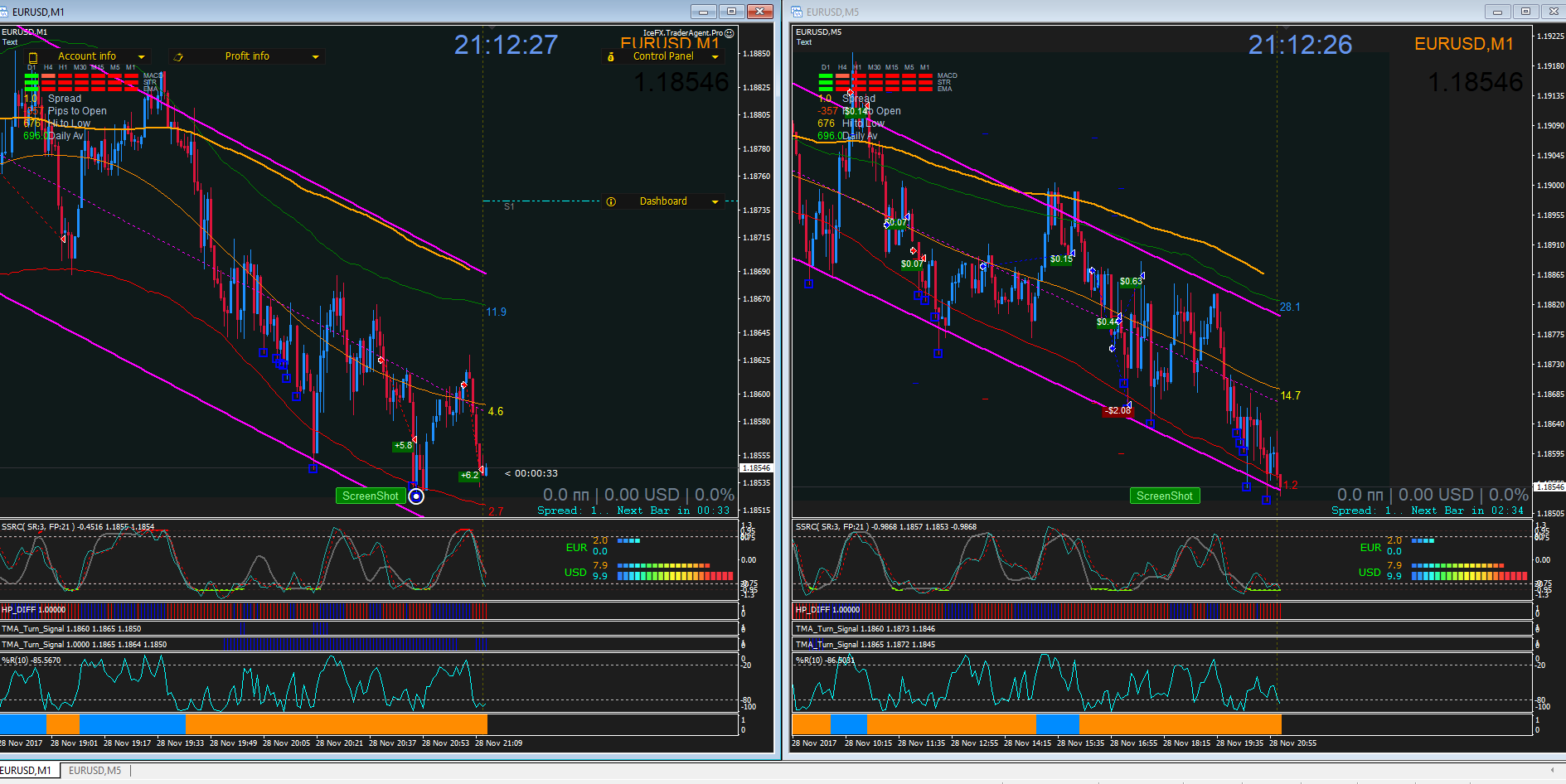Click the EURUSD,M5 window title icon
This screenshot has width=1566, height=784.
798,12
